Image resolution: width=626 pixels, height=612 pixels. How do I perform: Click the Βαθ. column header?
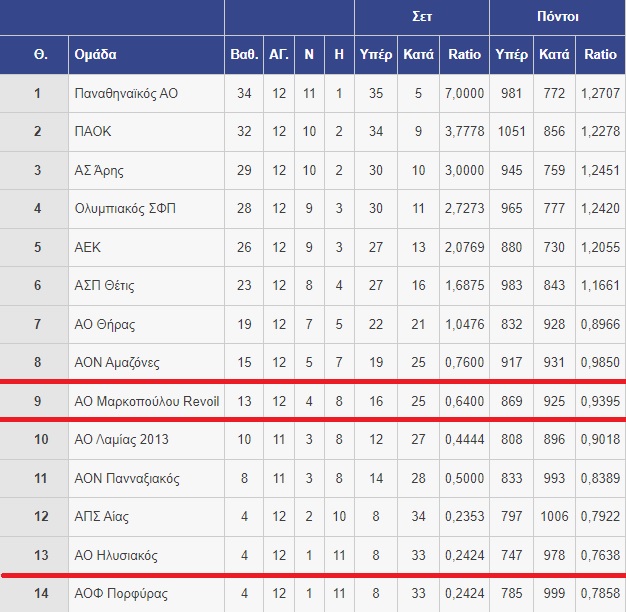[x=244, y=54]
